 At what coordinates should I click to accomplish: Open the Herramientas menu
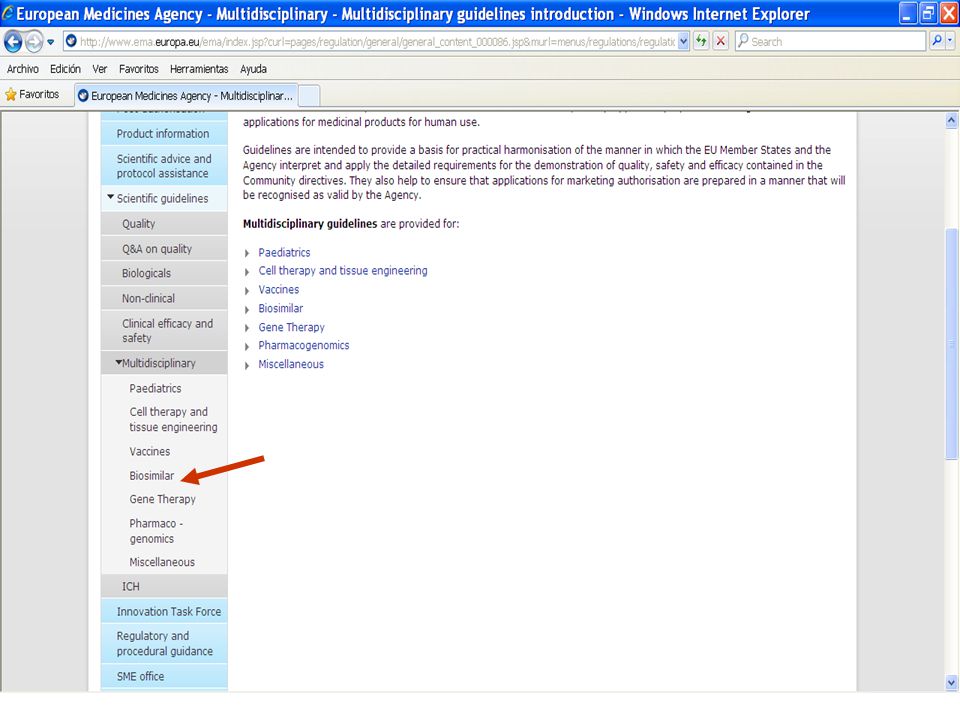pyautogui.click(x=199, y=69)
